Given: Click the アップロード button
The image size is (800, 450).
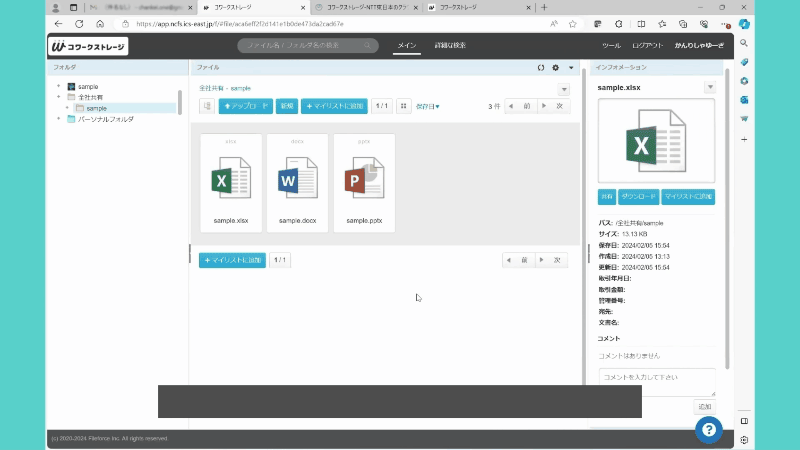Looking at the screenshot, I should tap(245, 105).
